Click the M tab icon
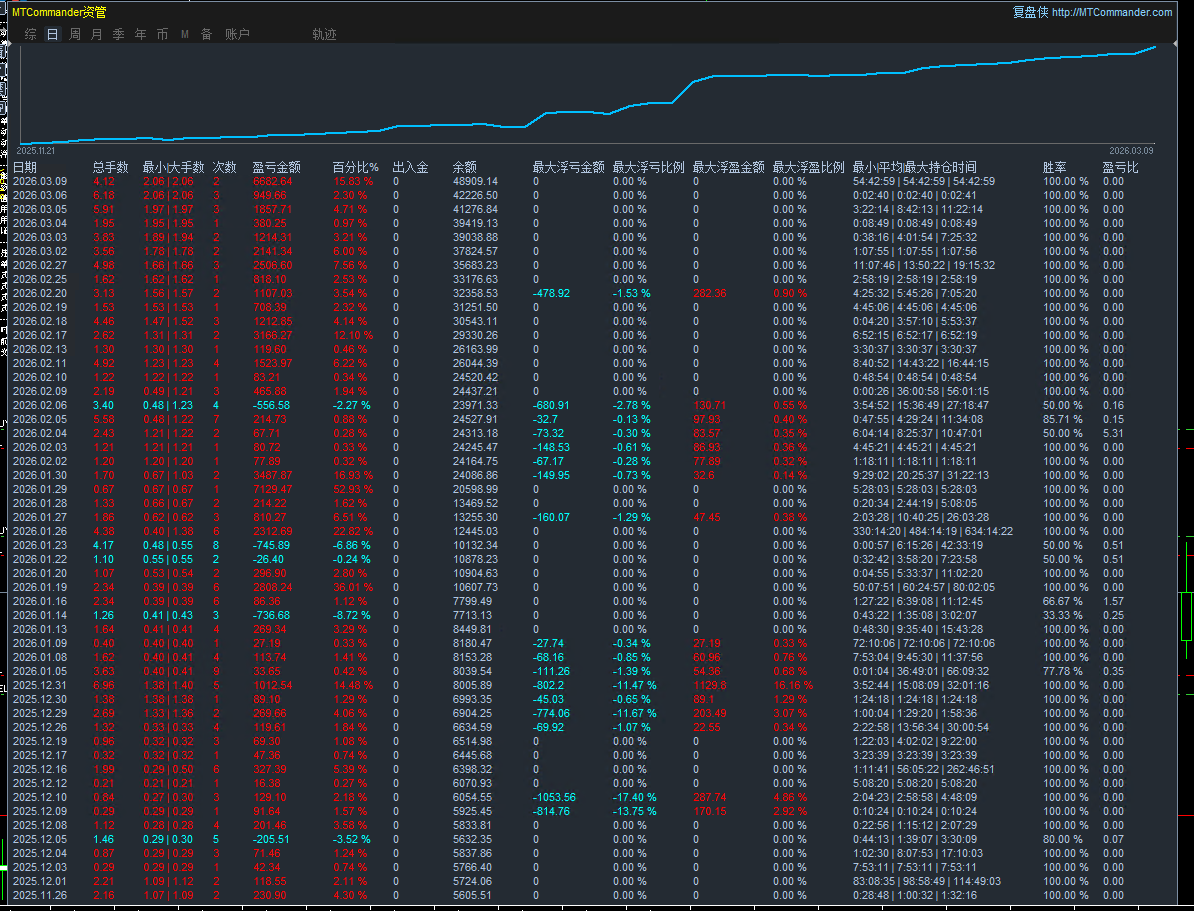This screenshot has height=911, width=1194. pos(185,34)
